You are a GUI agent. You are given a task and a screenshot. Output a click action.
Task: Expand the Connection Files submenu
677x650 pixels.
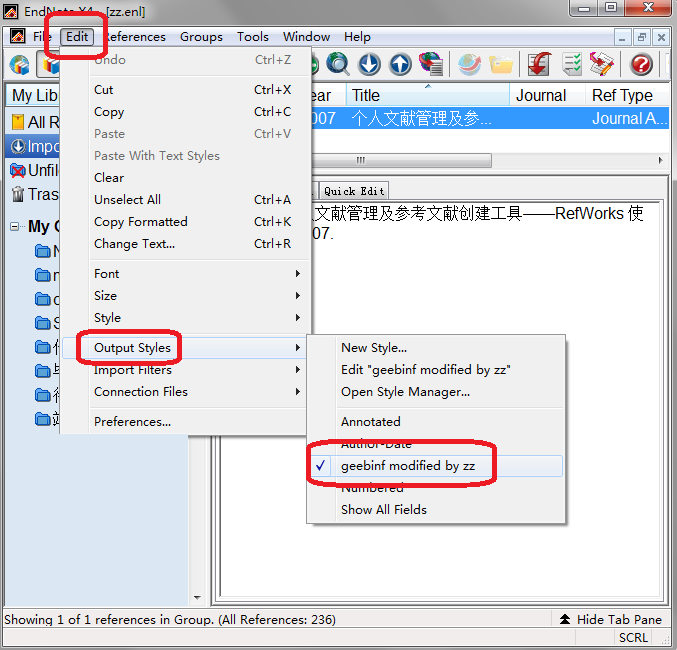coord(186,391)
